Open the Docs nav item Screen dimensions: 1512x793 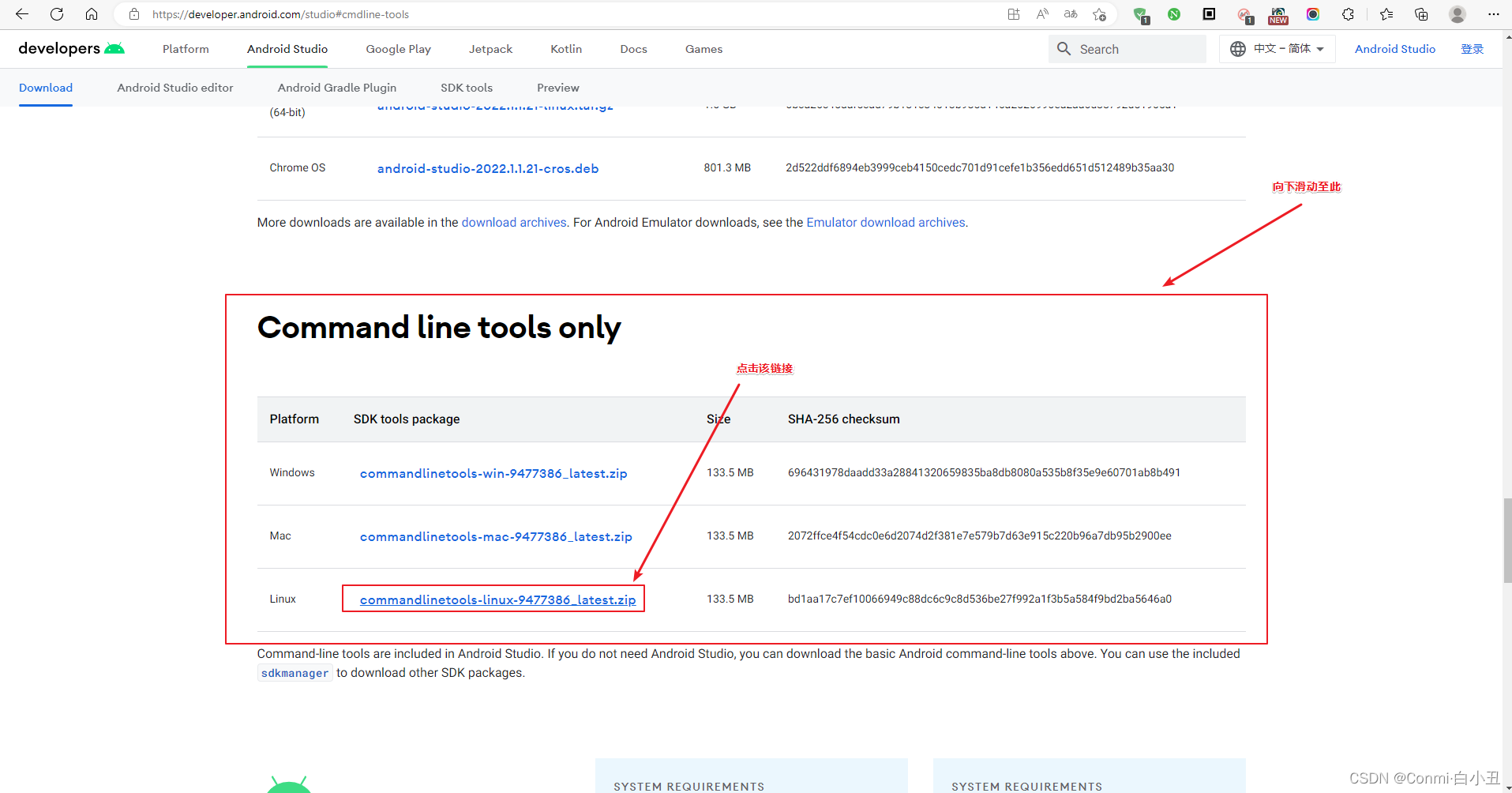633,49
